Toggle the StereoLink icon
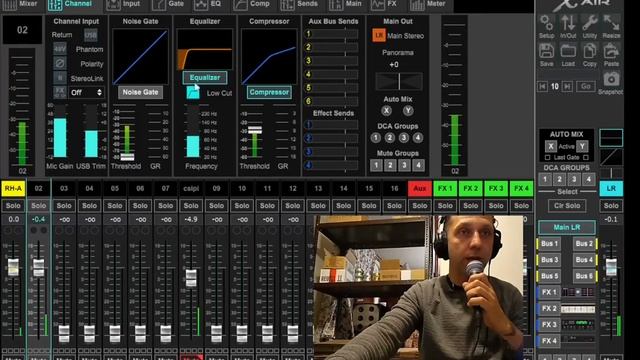640x360 pixels. click(60, 78)
